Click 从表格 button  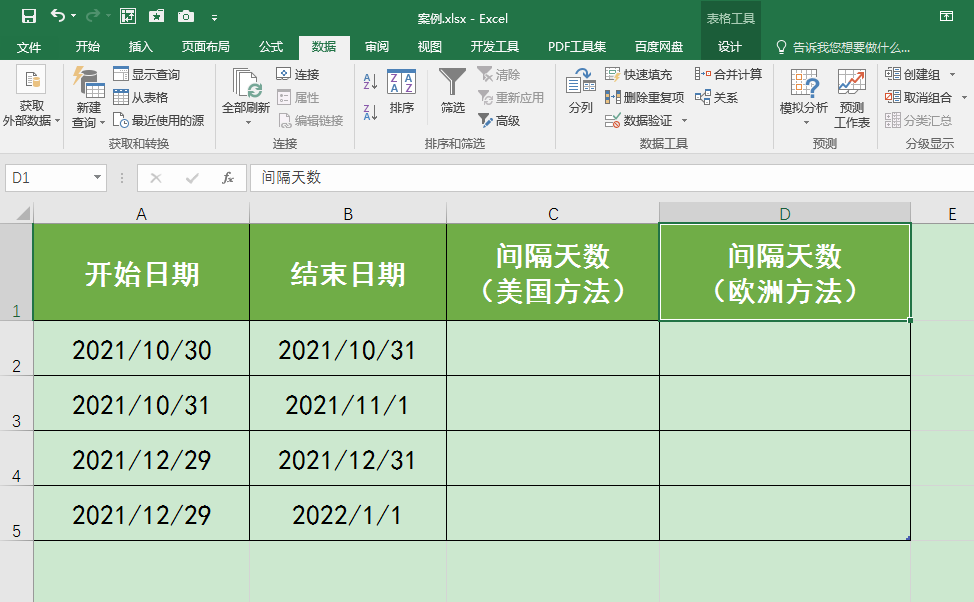pyautogui.click(x=140, y=98)
